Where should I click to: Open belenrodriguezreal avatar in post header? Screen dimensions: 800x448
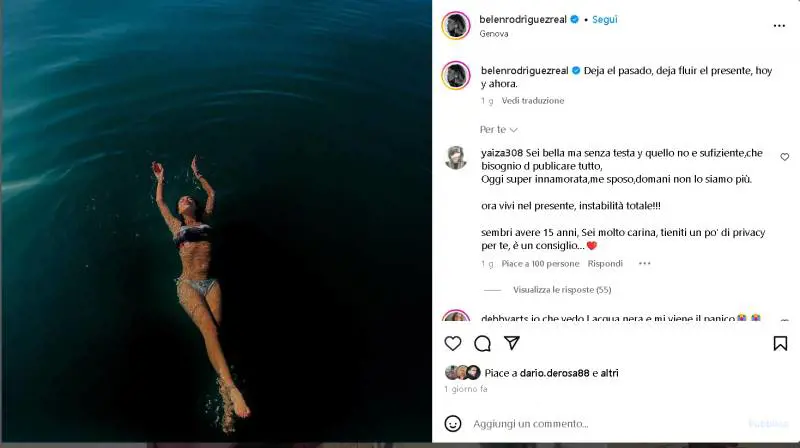click(x=456, y=25)
